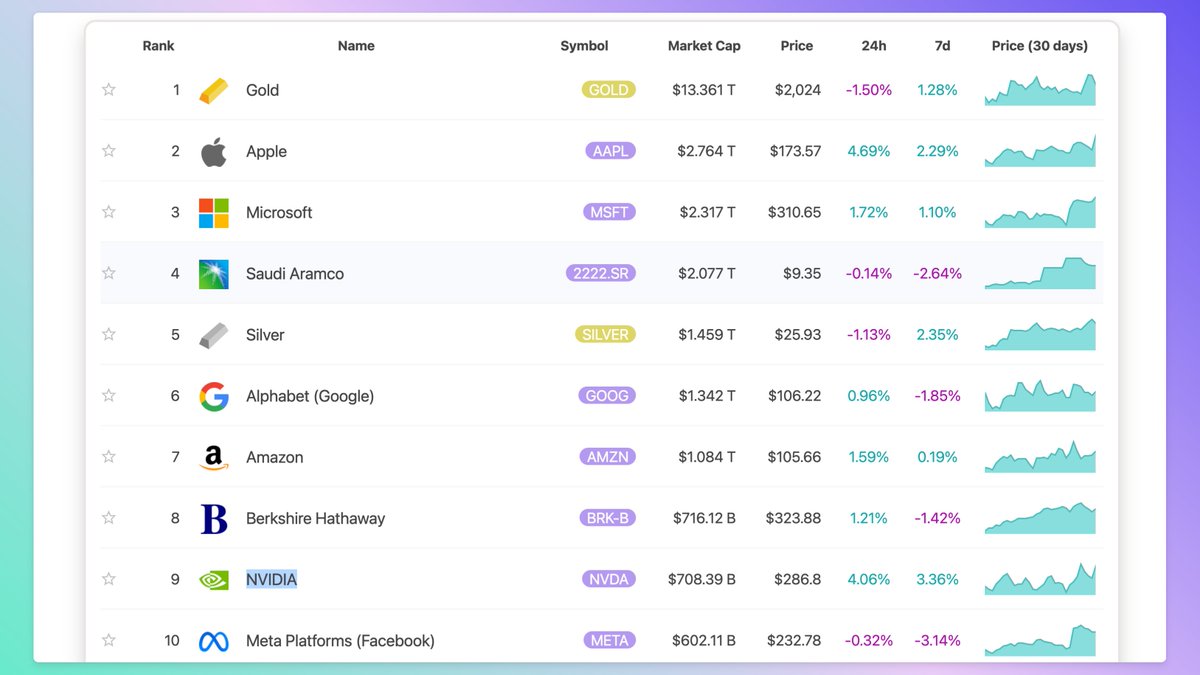The width and height of the screenshot is (1200, 675).
Task: Toggle the Silver favorite star
Action: pyautogui.click(x=109, y=334)
